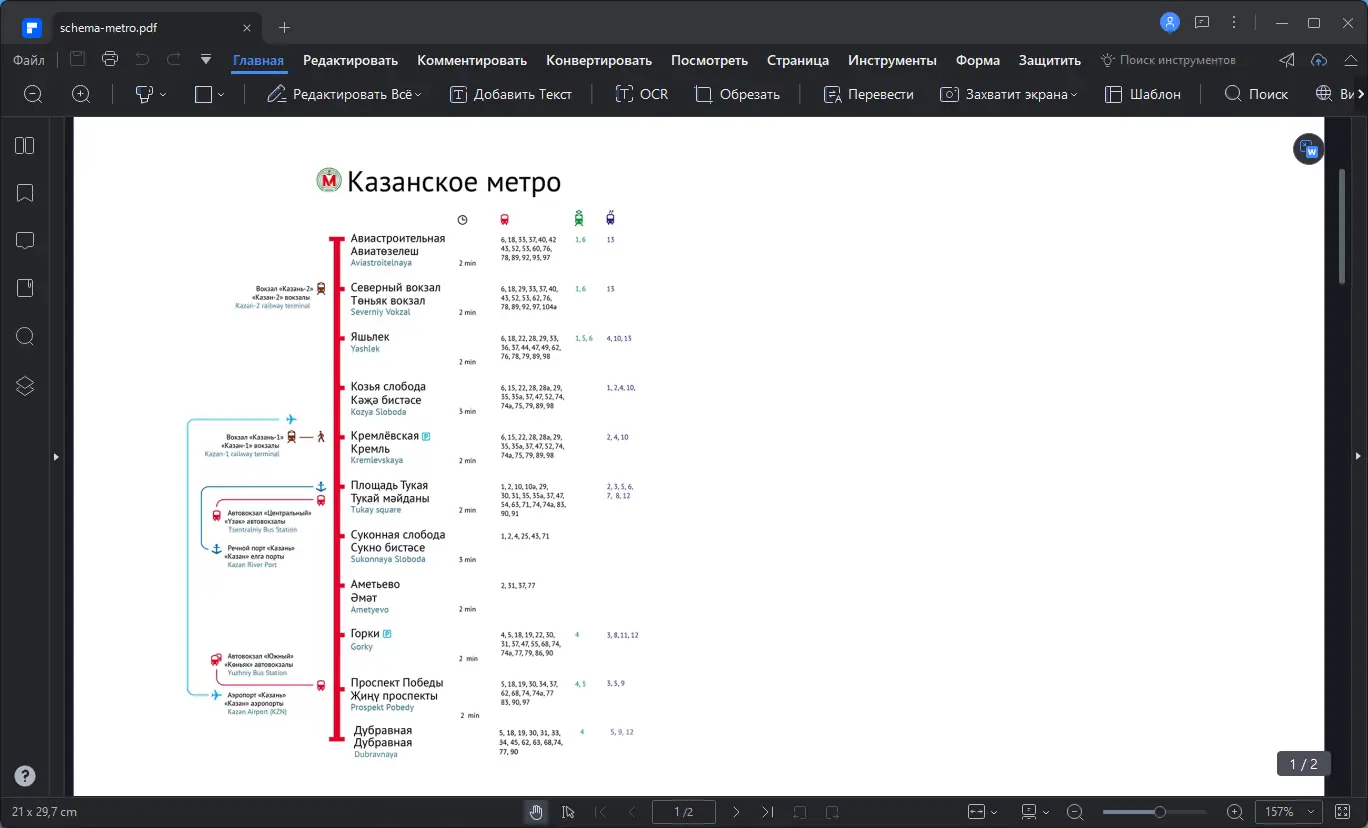Image resolution: width=1368 pixels, height=828 pixels.
Task: Adjust the zoom slider handle
Action: coord(1160,812)
